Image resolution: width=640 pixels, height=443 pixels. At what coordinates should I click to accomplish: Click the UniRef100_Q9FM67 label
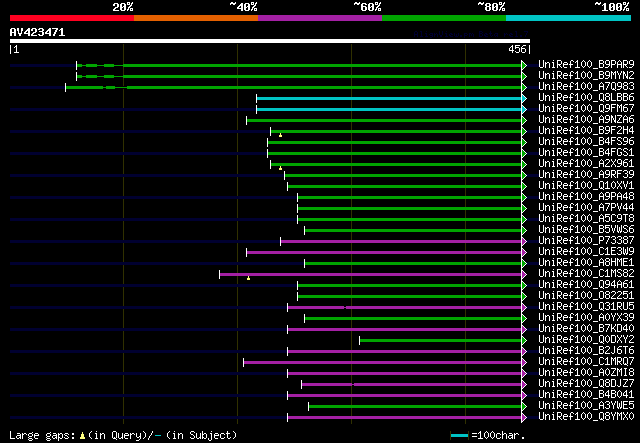point(586,109)
